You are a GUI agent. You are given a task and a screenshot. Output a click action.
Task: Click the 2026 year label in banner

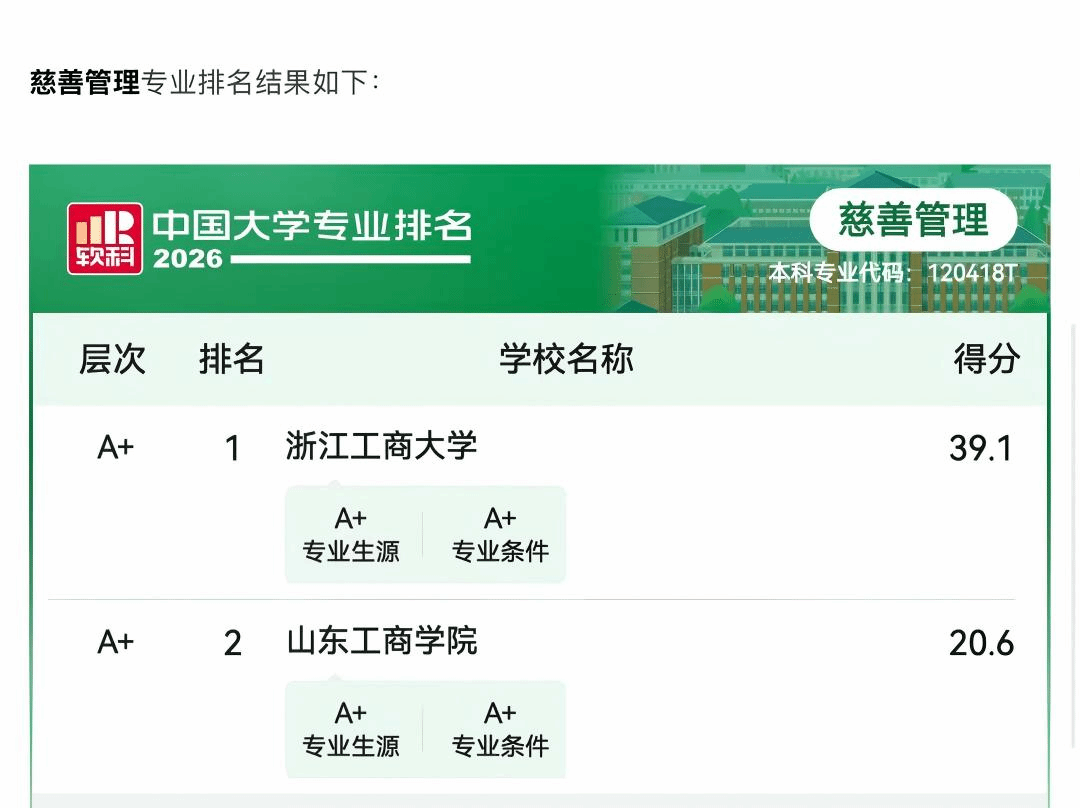coord(188,258)
